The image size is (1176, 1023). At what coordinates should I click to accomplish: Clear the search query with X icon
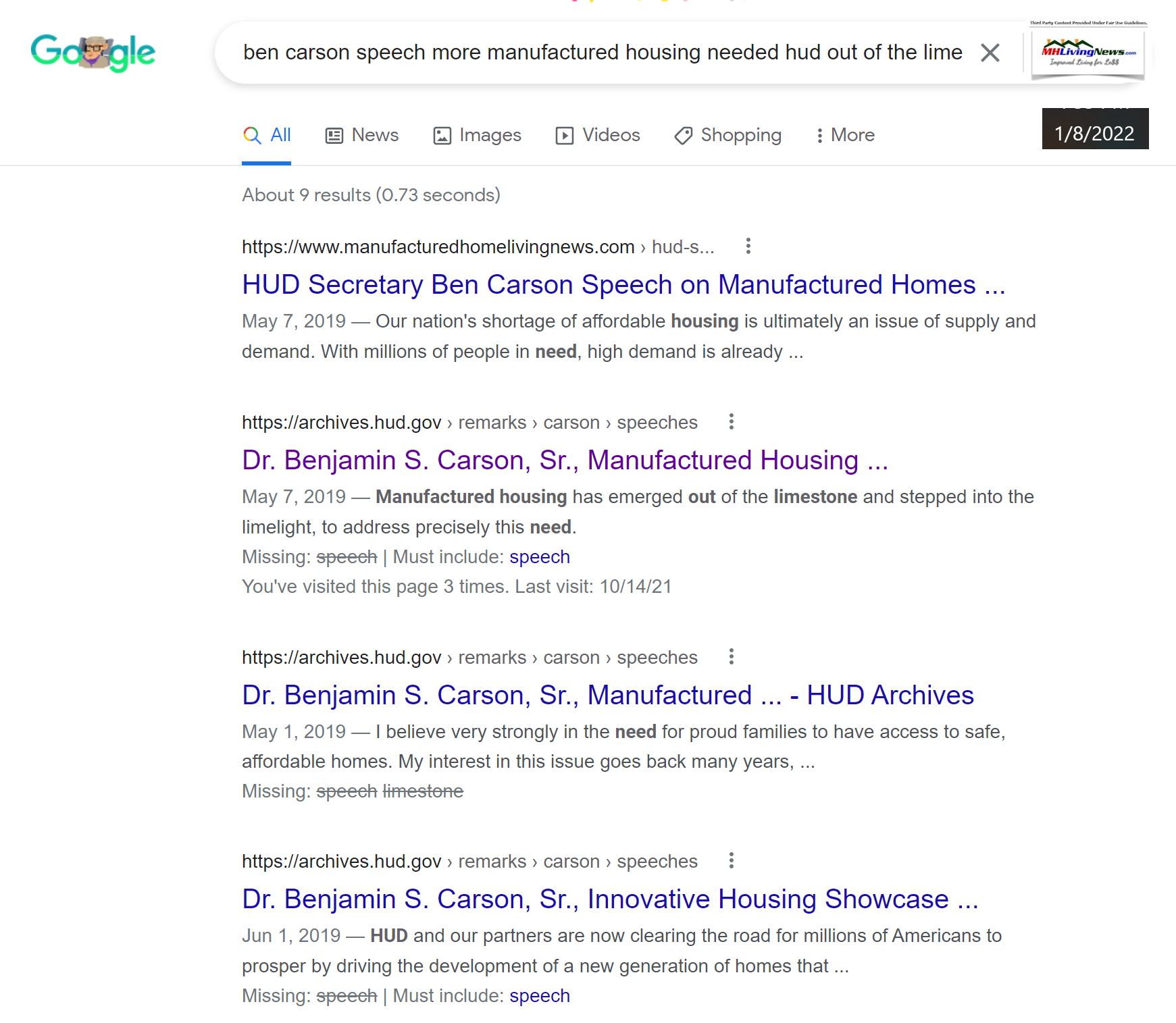[x=990, y=53]
